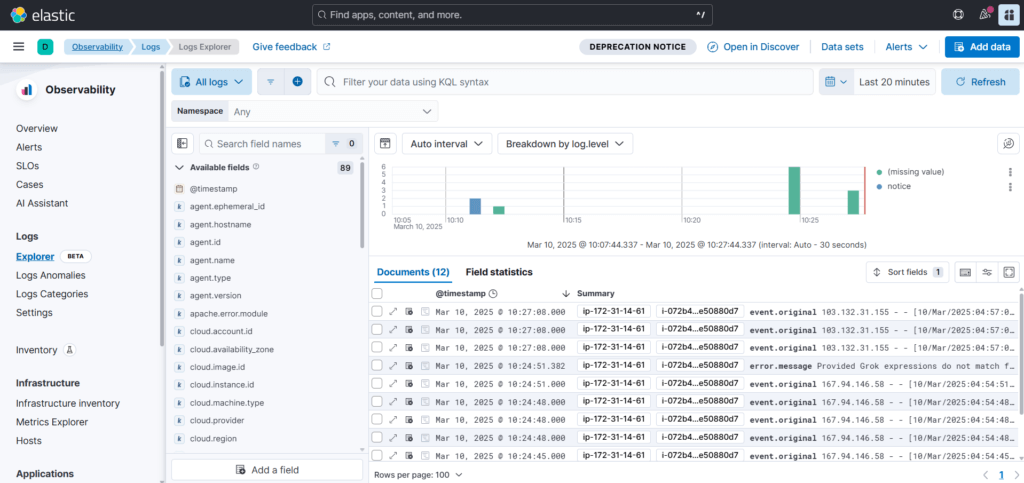Open the Auto interval dropdown
The height and width of the screenshot is (483, 1024).
click(447, 144)
